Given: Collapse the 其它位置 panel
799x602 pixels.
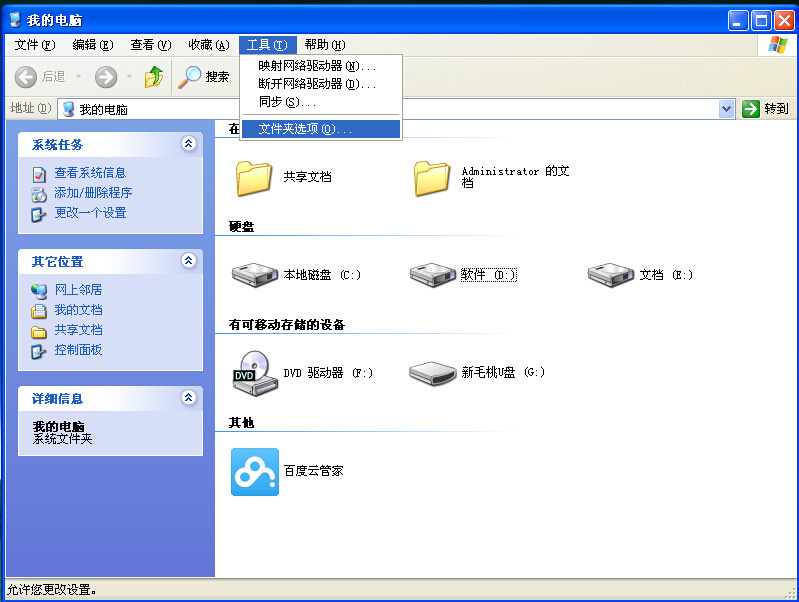Looking at the screenshot, I should point(189,260).
